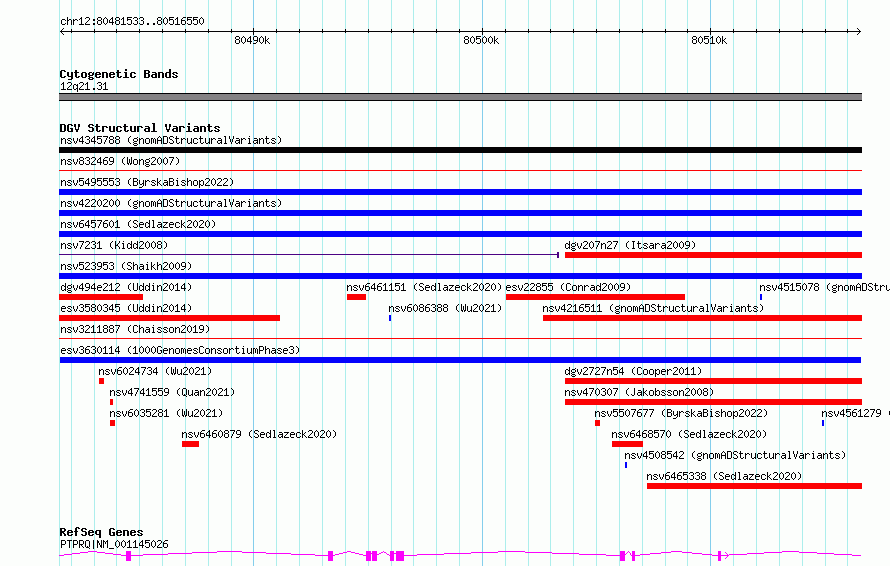Open the esv3580345 (Uddin2014) label

(x=126, y=308)
